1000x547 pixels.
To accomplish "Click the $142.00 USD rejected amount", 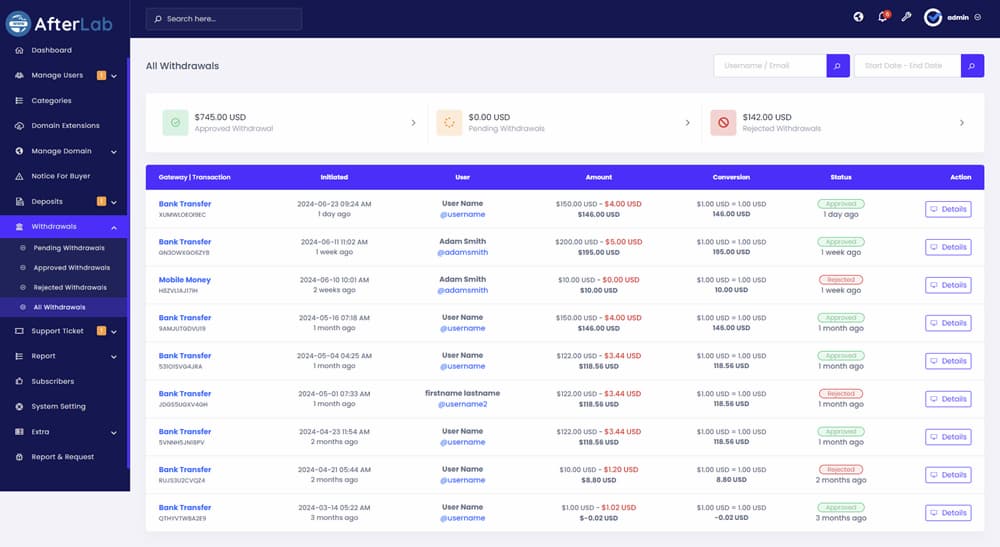I will tap(767, 117).
